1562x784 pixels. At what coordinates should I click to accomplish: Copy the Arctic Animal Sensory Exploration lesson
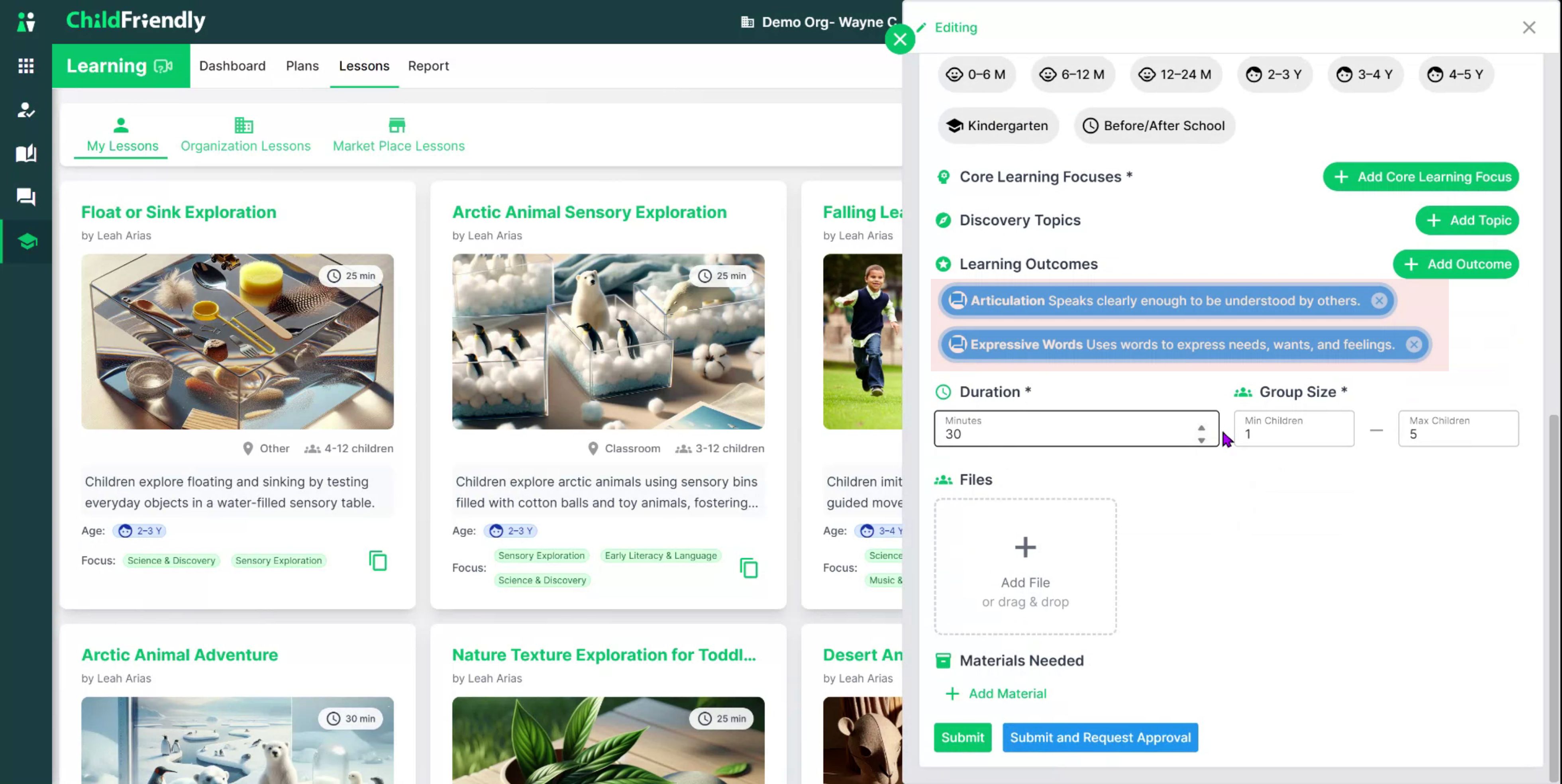click(x=749, y=568)
